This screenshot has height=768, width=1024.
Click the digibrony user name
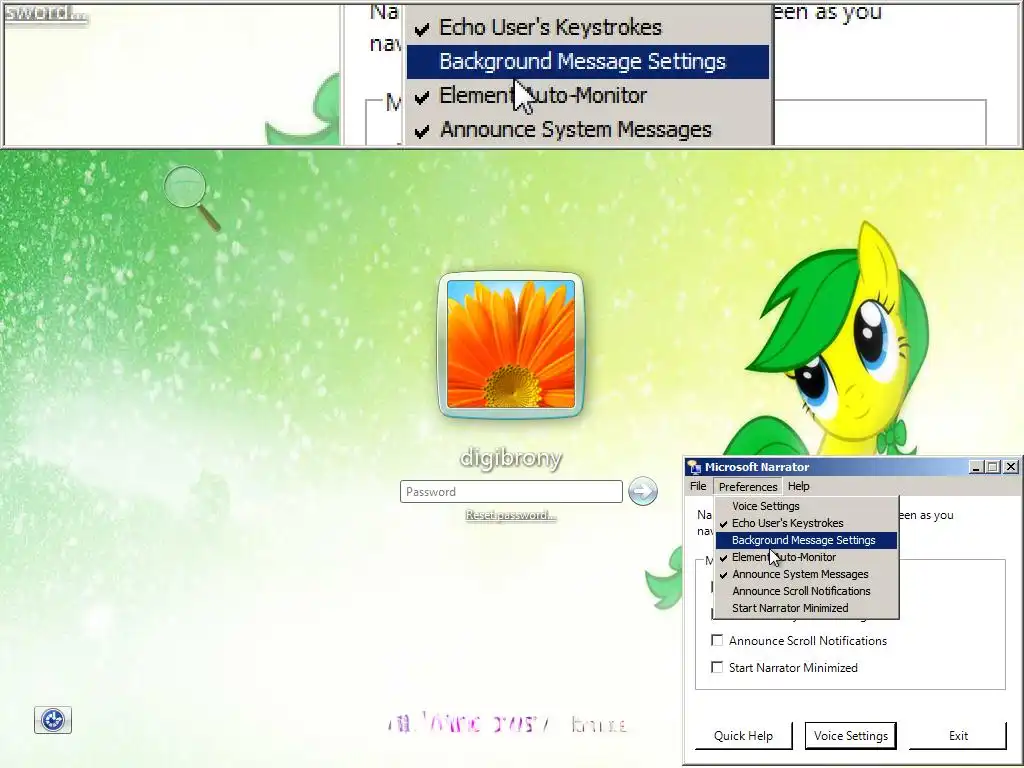tap(511, 458)
